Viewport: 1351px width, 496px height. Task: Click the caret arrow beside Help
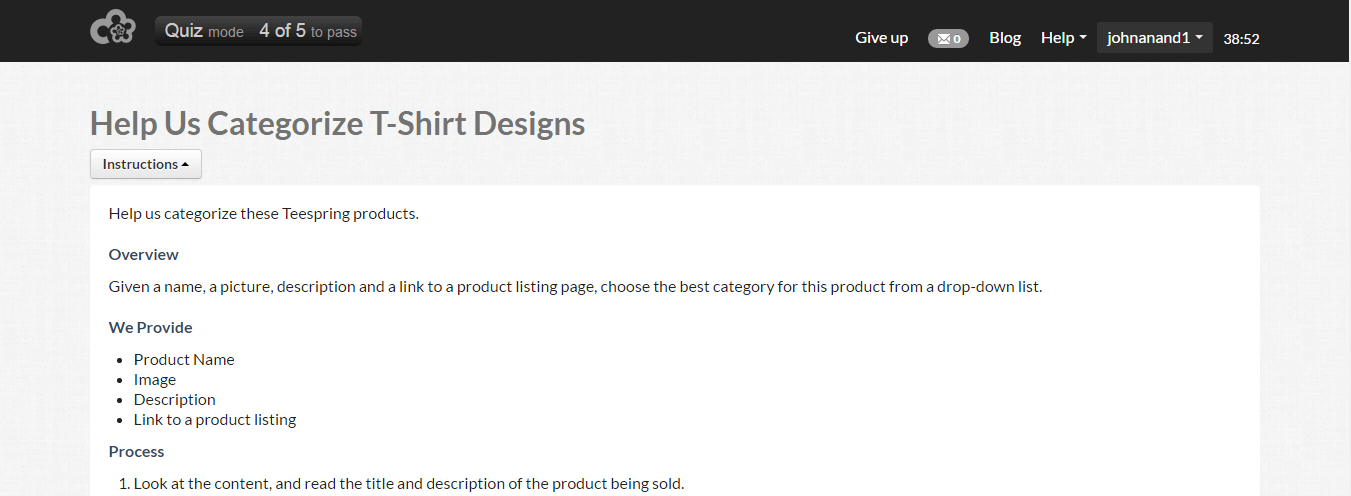[1083, 39]
